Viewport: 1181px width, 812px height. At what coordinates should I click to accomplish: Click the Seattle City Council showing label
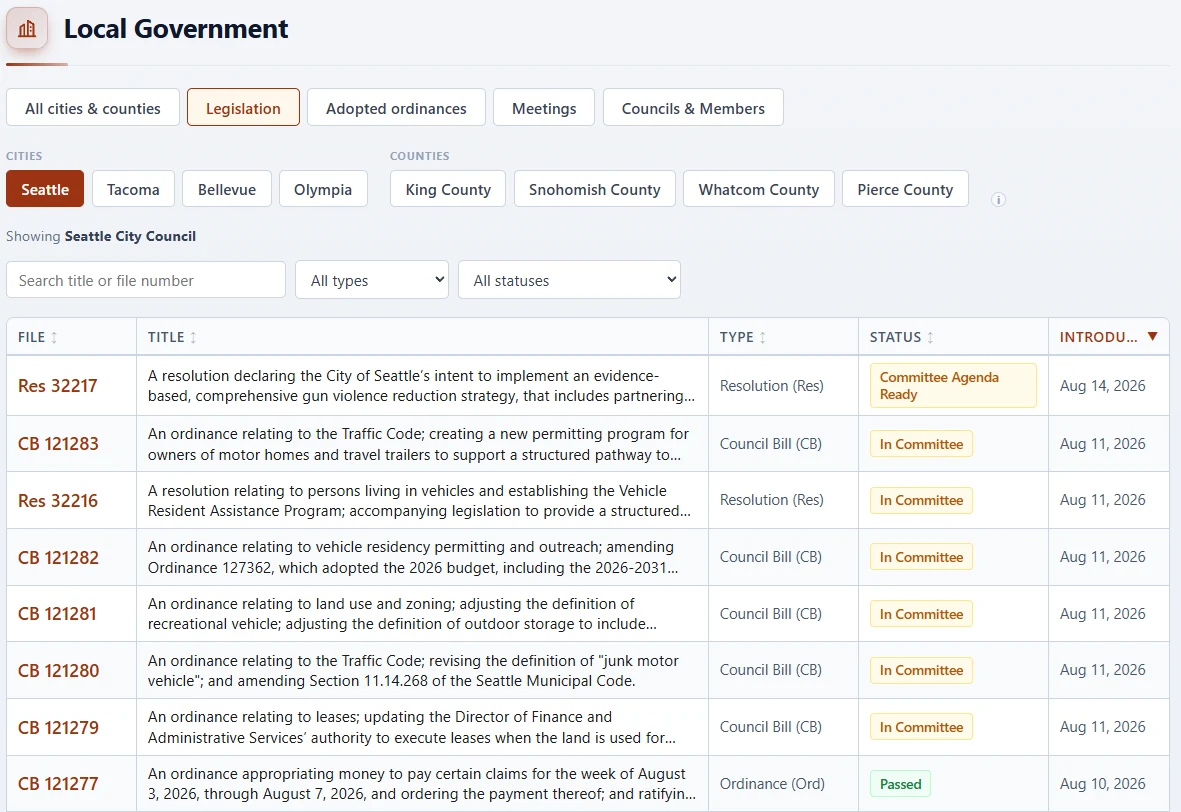pos(130,236)
